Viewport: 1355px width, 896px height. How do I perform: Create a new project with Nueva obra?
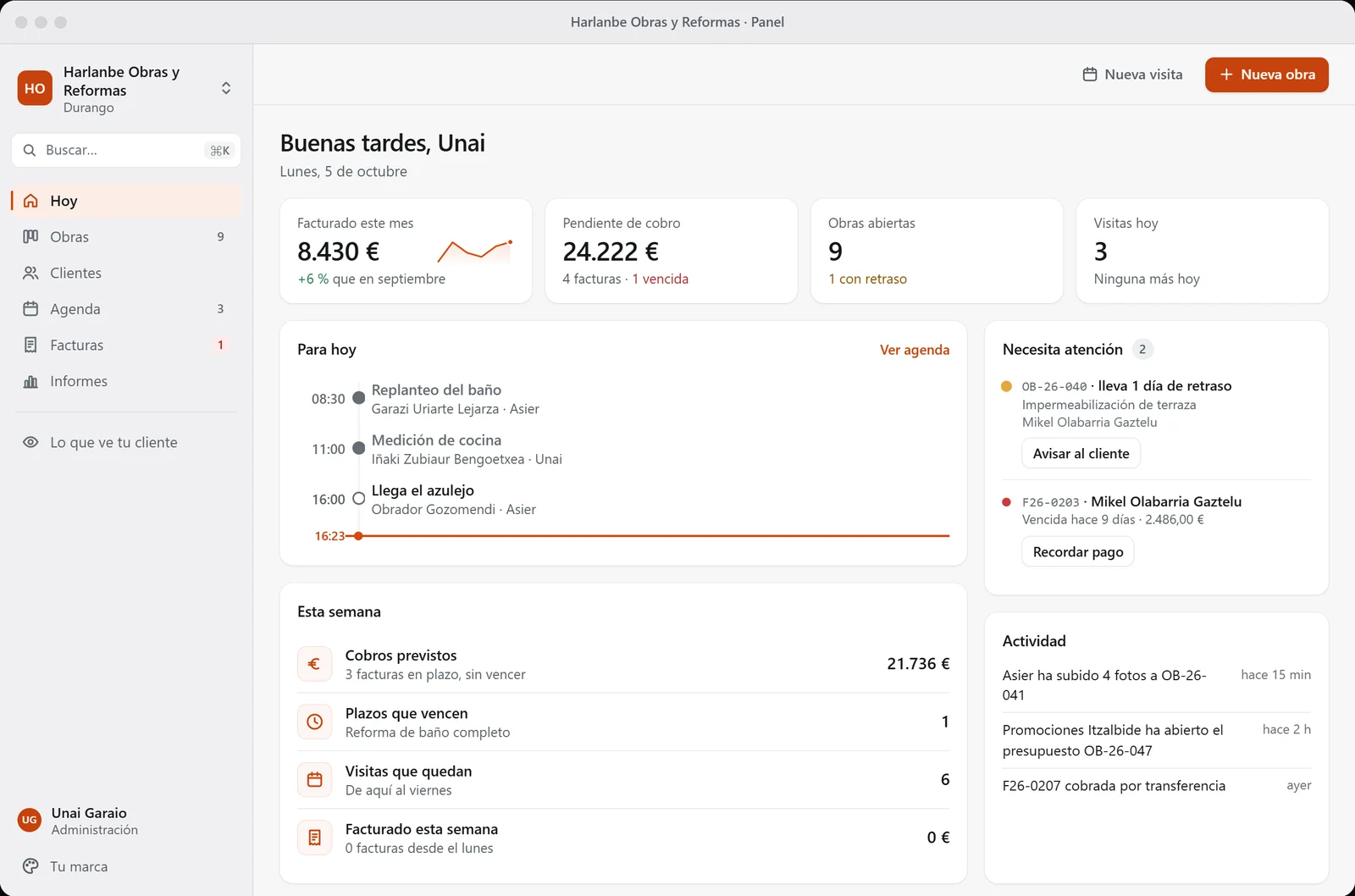pyautogui.click(x=1266, y=75)
